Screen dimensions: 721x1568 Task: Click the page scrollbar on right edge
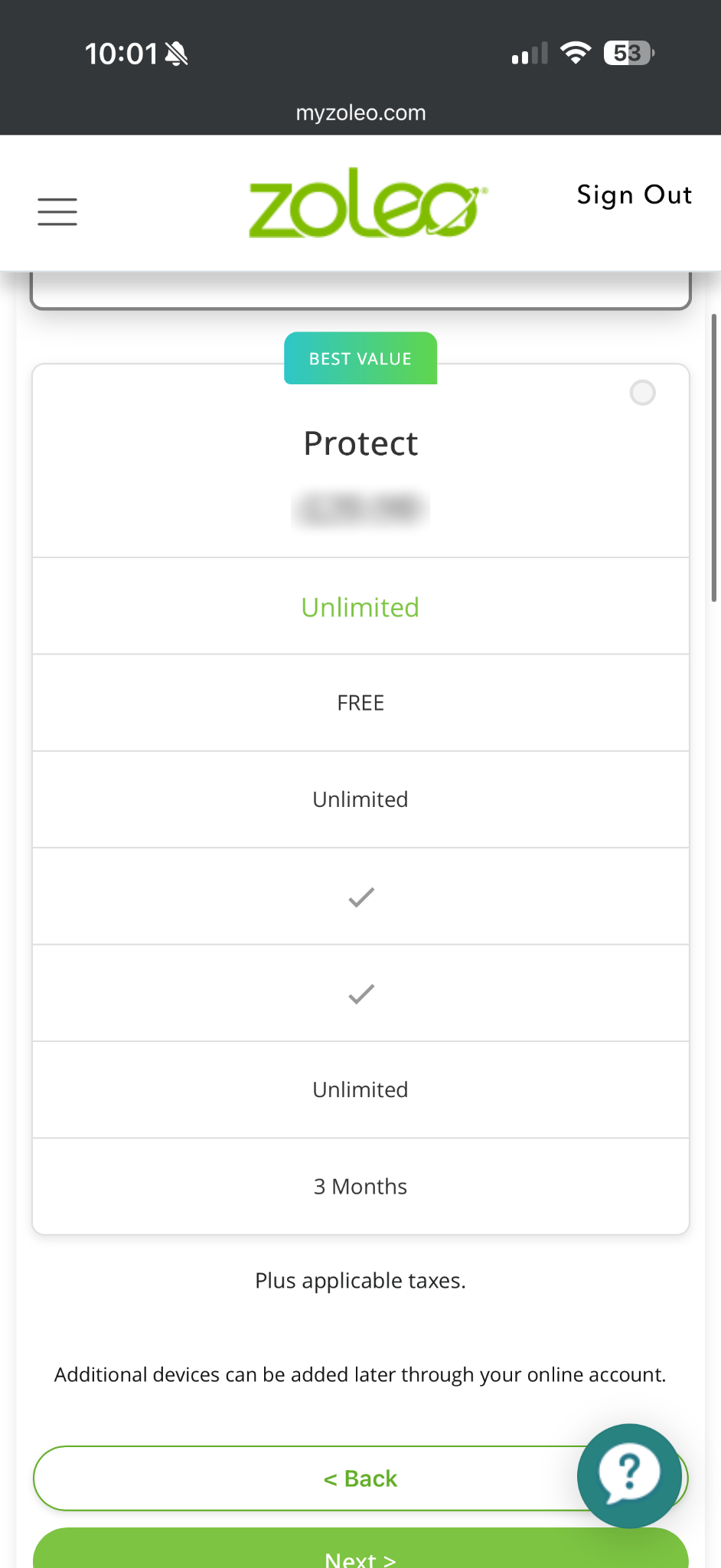[x=714, y=458]
